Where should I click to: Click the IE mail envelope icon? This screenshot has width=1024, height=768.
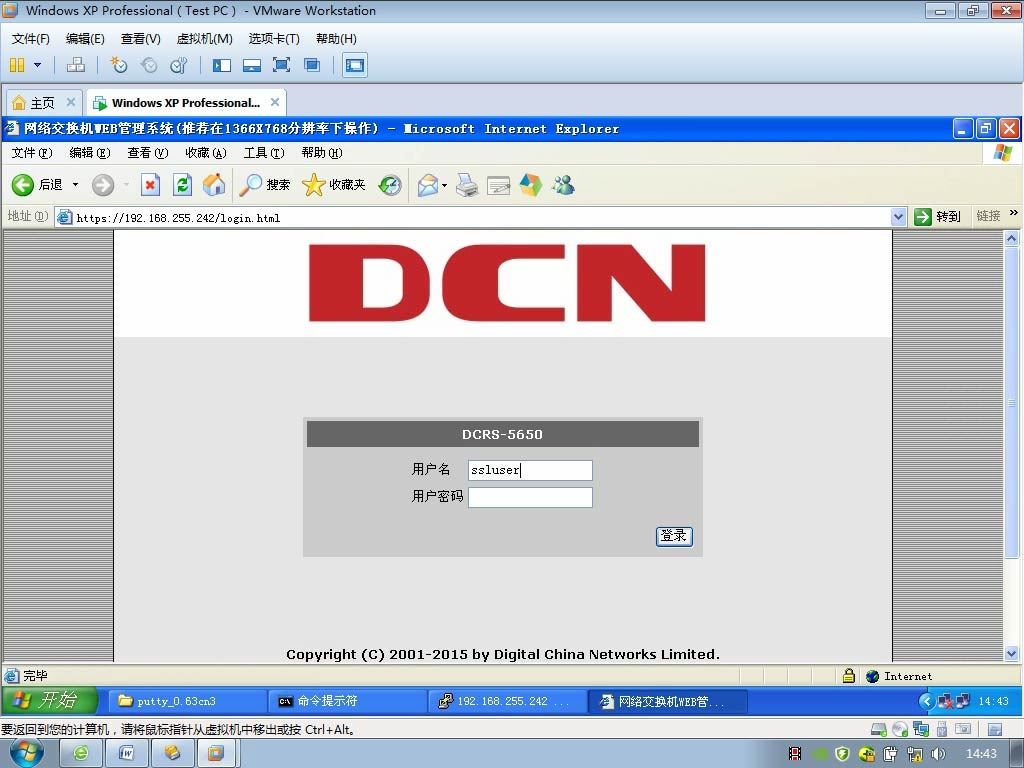tap(428, 185)
